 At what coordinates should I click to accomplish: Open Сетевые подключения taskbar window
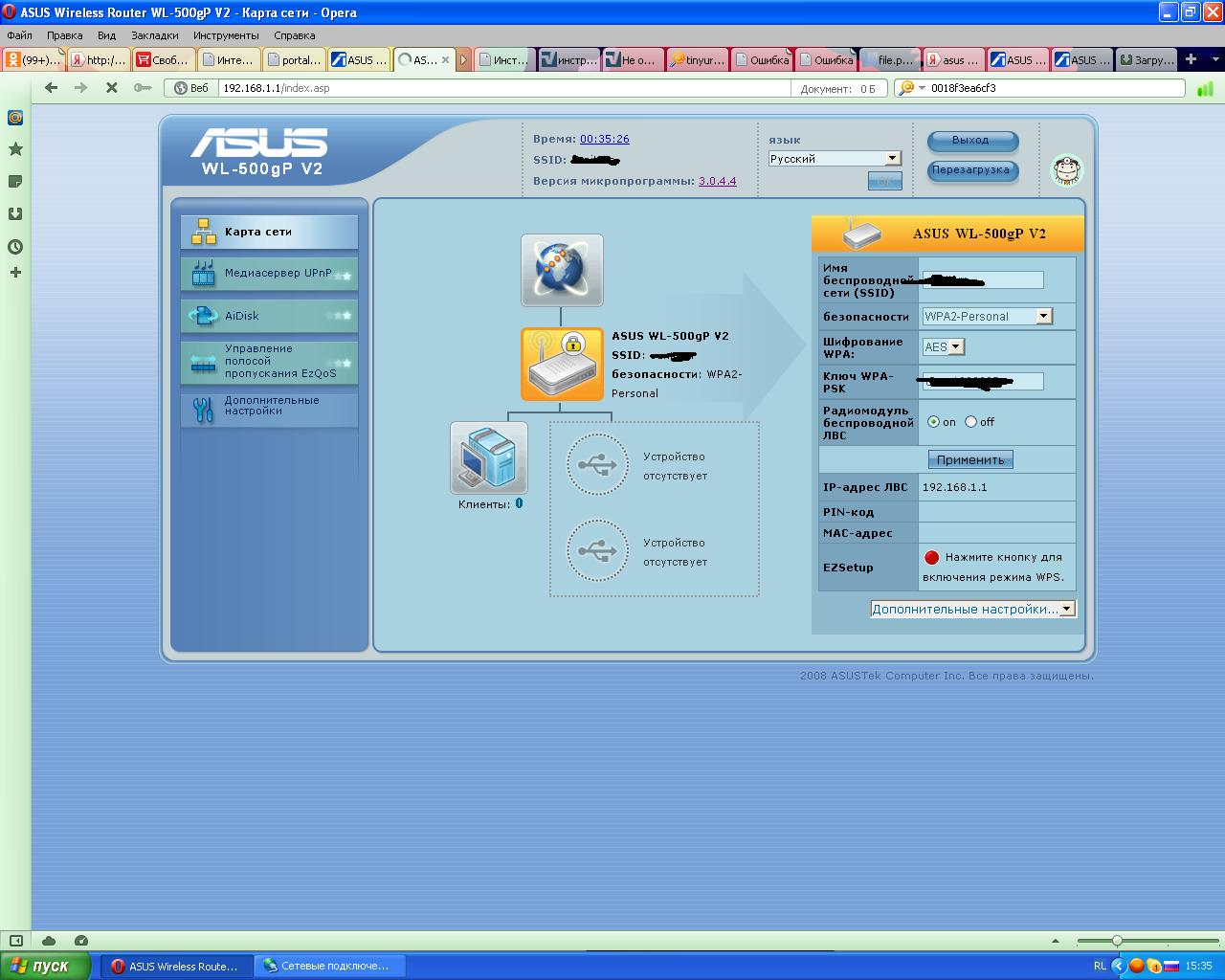330,967
